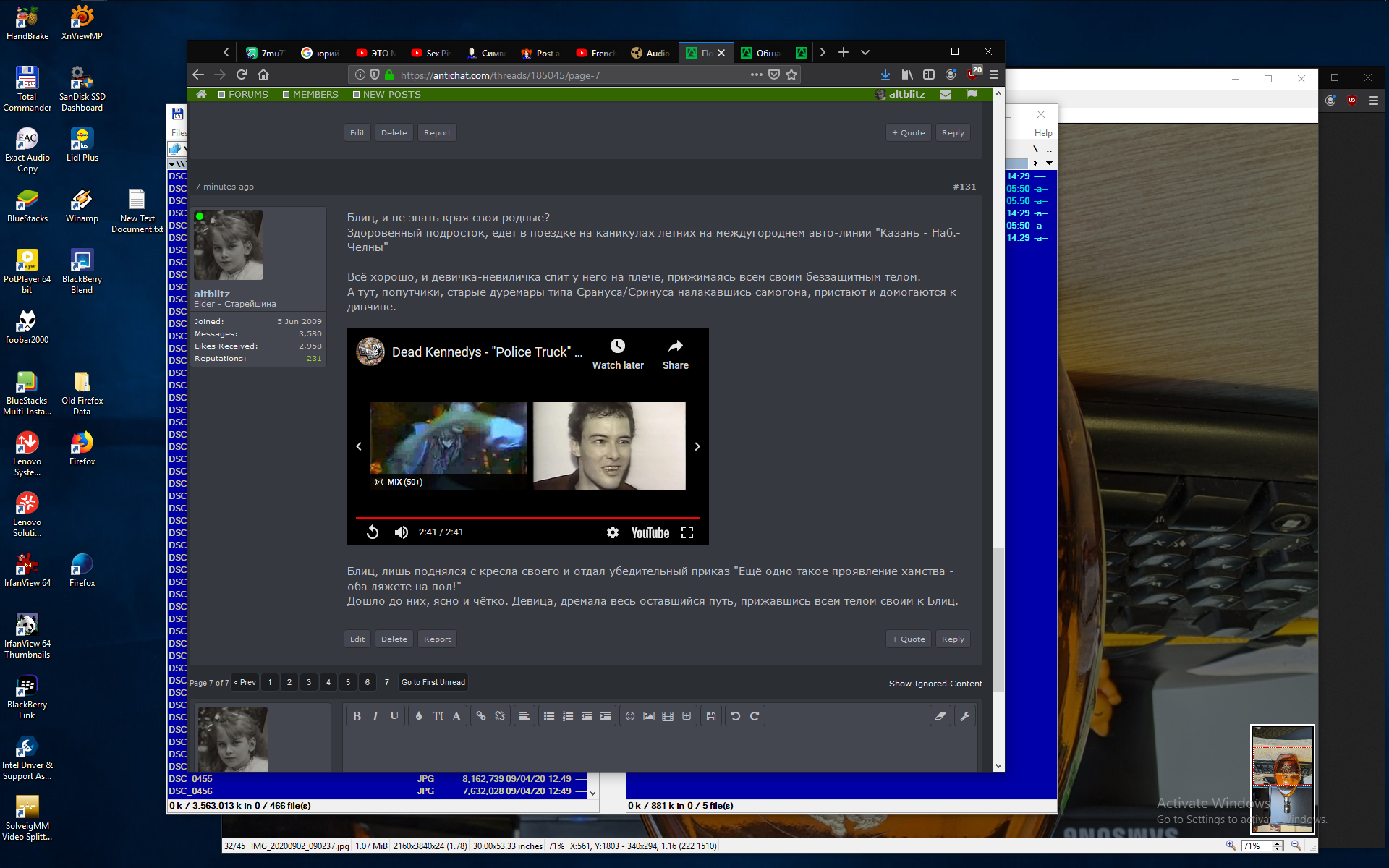The height and width of the screenshot is (868, 1389).
Task: Open page 3 of the thread
Action: coord(309,682)
